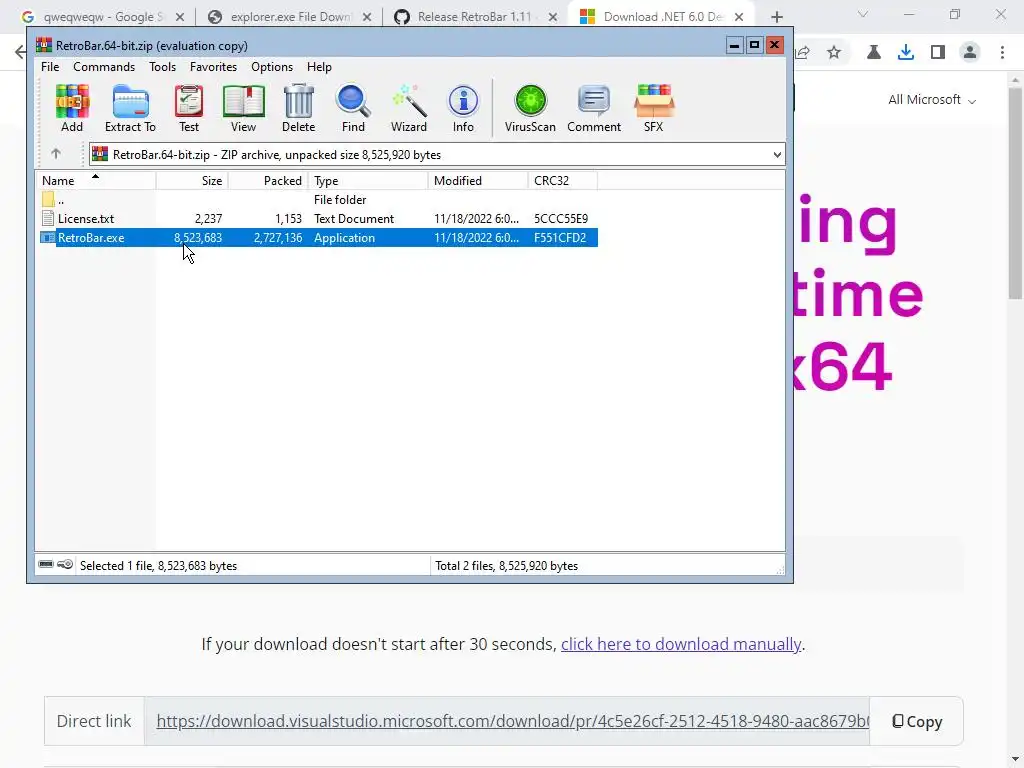This screenshot has width=1024, height=768.
Task: Open WinRAR Commands menu
Action: tap(104, 67)
